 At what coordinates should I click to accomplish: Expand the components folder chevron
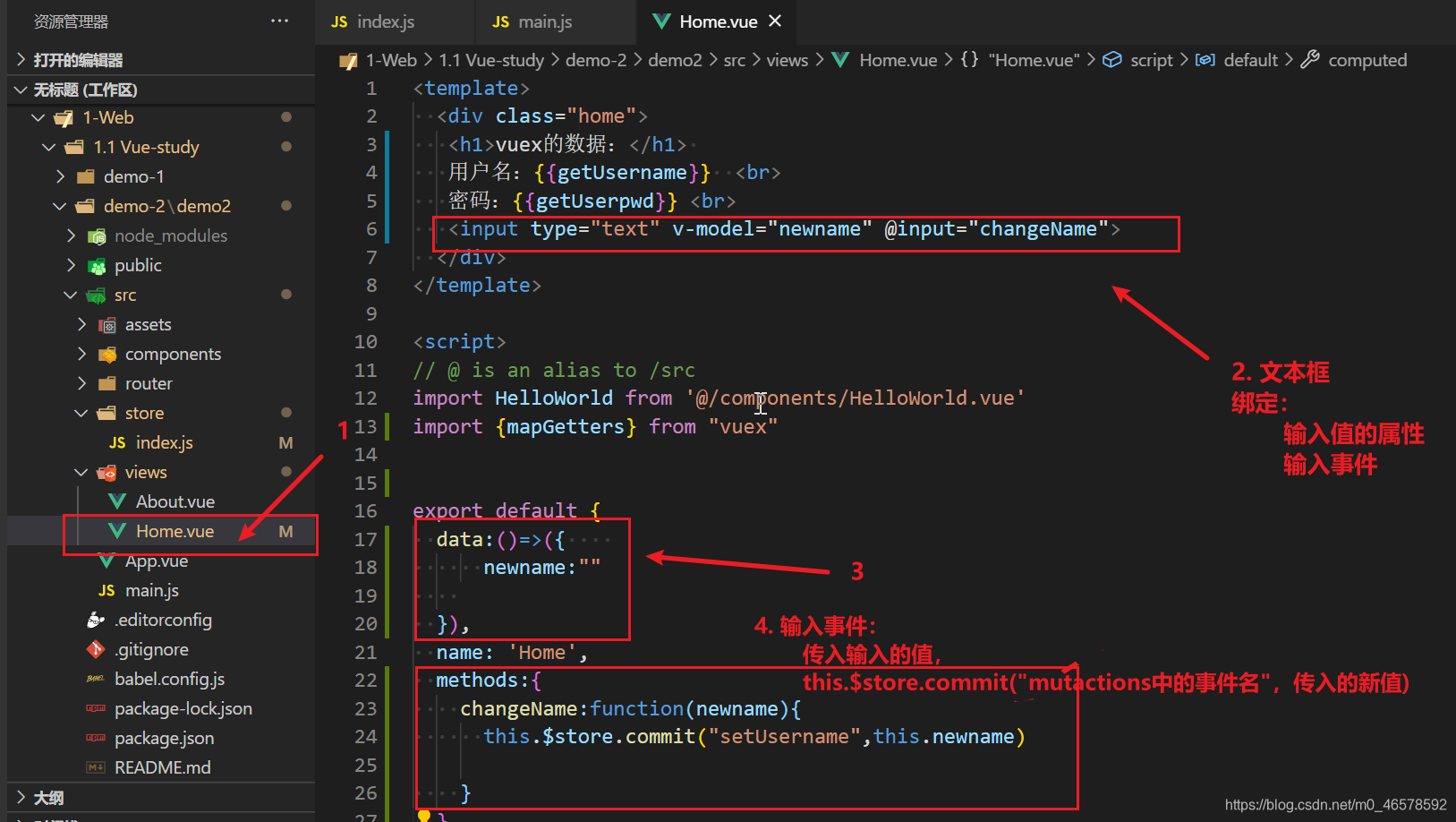[81, 354]
